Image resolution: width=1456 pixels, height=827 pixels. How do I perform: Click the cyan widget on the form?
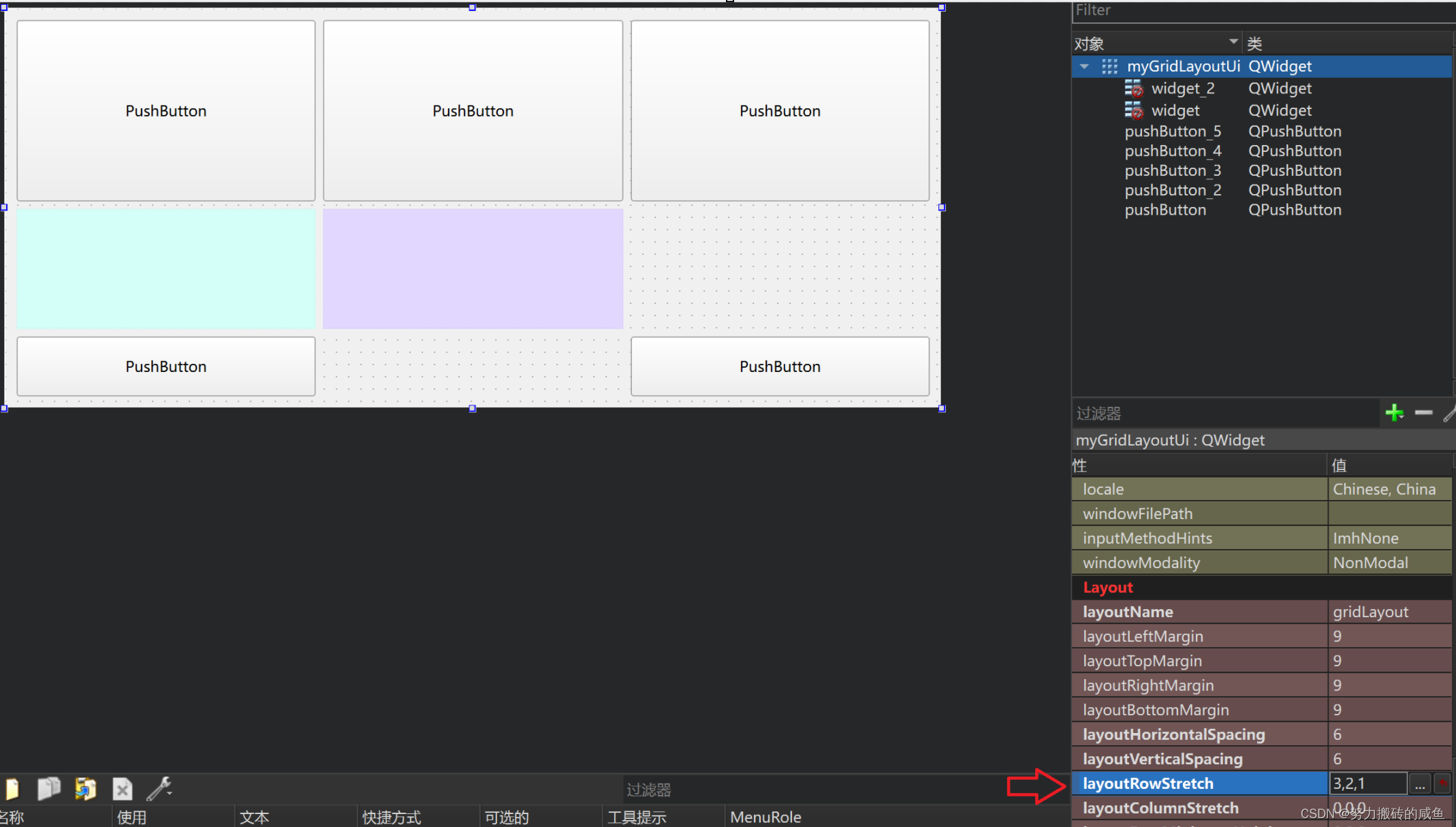pyautogui.click(x=165, y=268)
